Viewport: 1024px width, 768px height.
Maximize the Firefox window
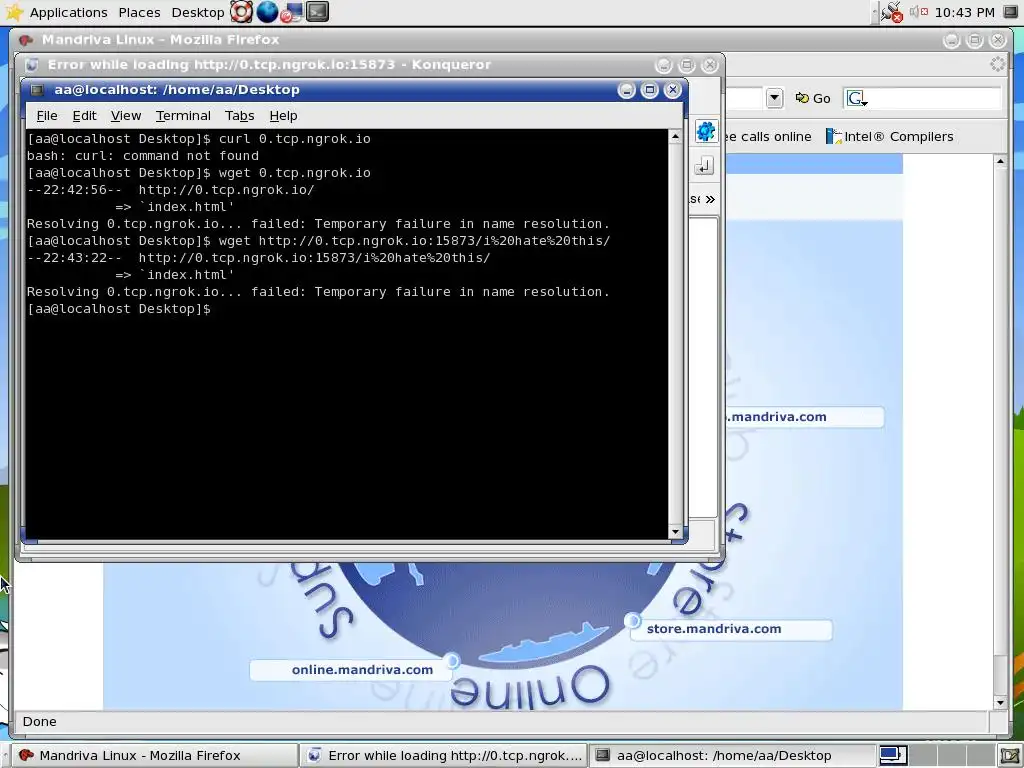974,40
